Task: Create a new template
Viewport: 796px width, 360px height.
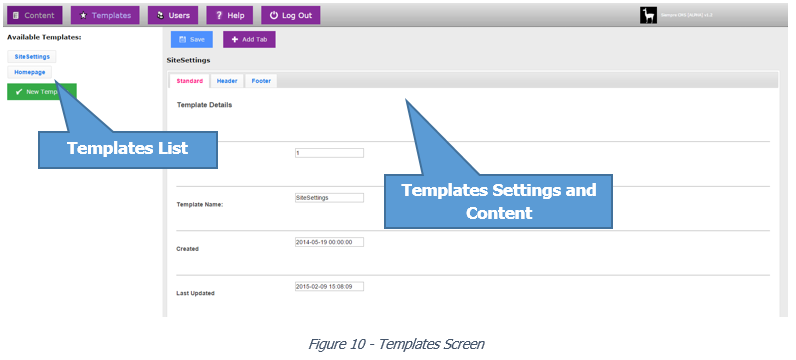Action: coord(42,92)
